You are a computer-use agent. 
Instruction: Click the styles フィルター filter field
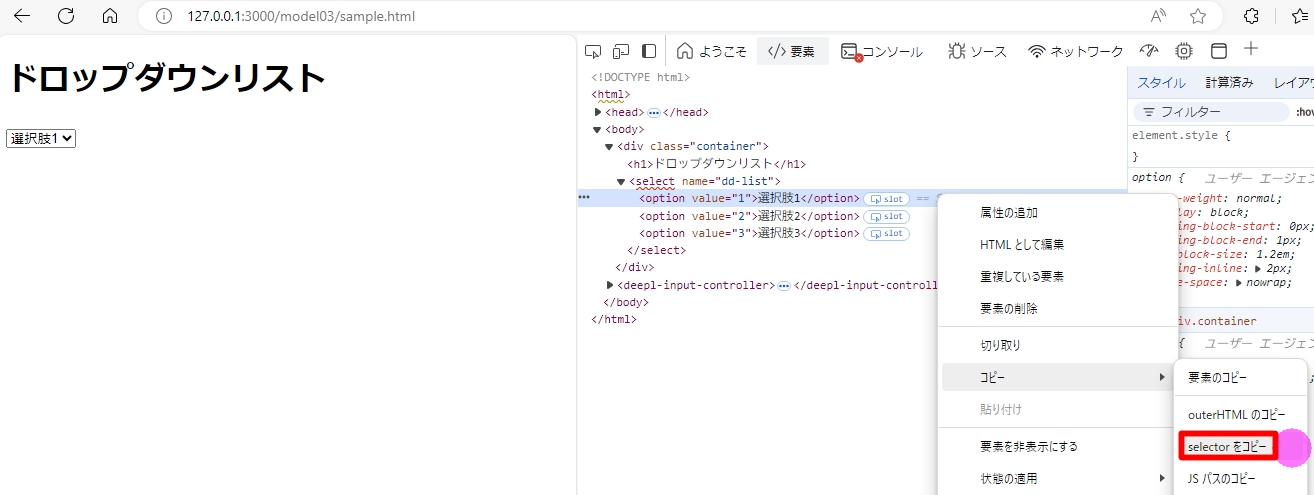(x=1212, y=112)
